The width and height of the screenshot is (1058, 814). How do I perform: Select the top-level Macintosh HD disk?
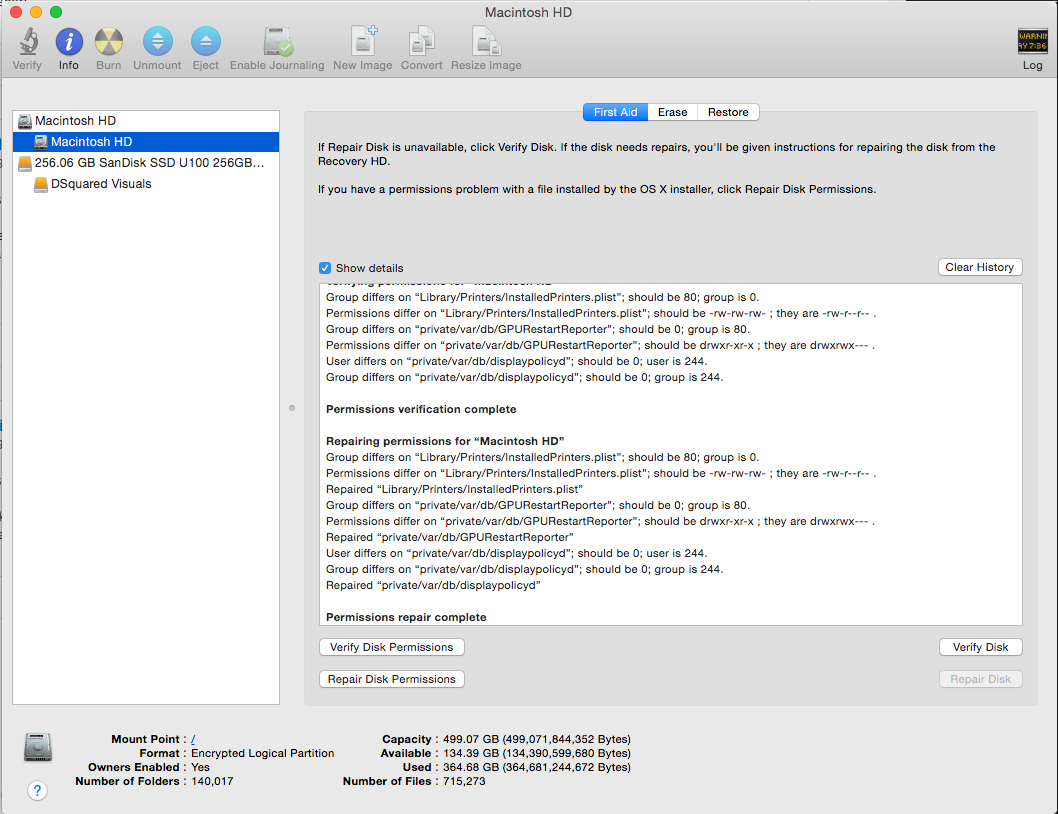146,121
